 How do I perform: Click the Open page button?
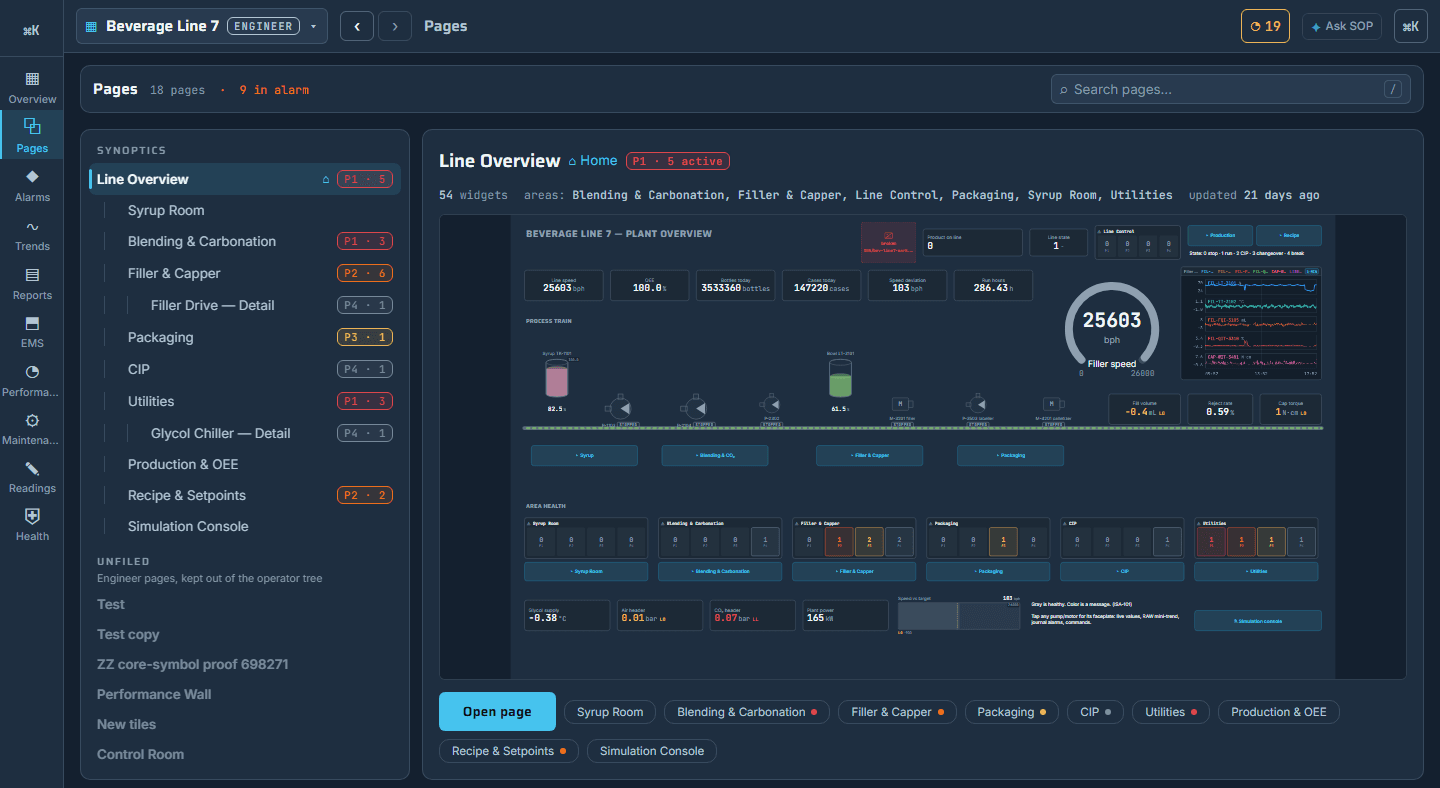coord(497,712)
